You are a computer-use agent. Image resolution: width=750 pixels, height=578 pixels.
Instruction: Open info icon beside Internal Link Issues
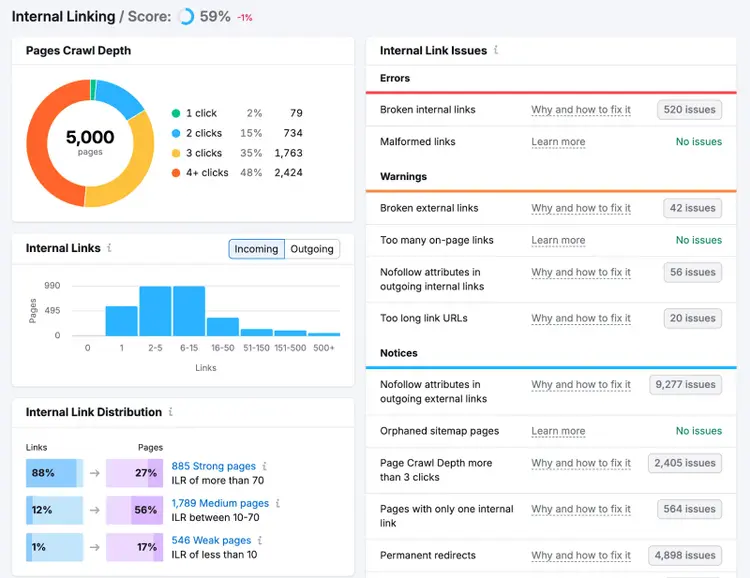496,50
